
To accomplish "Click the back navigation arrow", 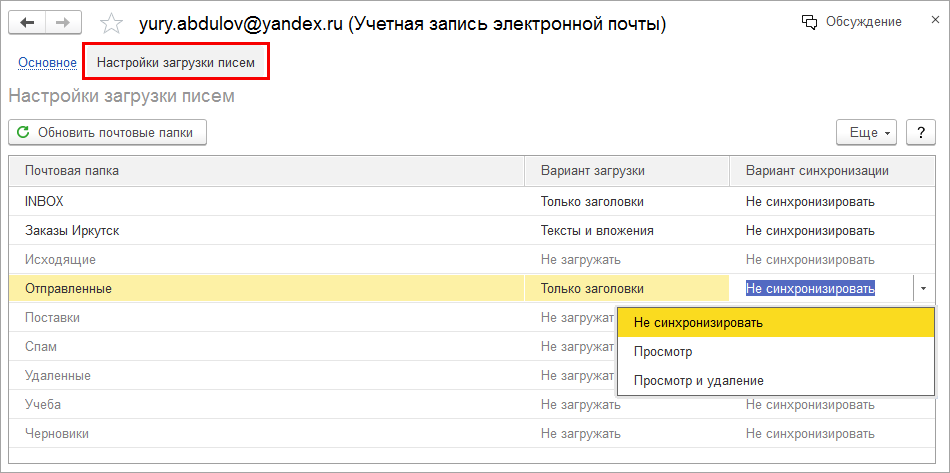I will coord(27,21).
